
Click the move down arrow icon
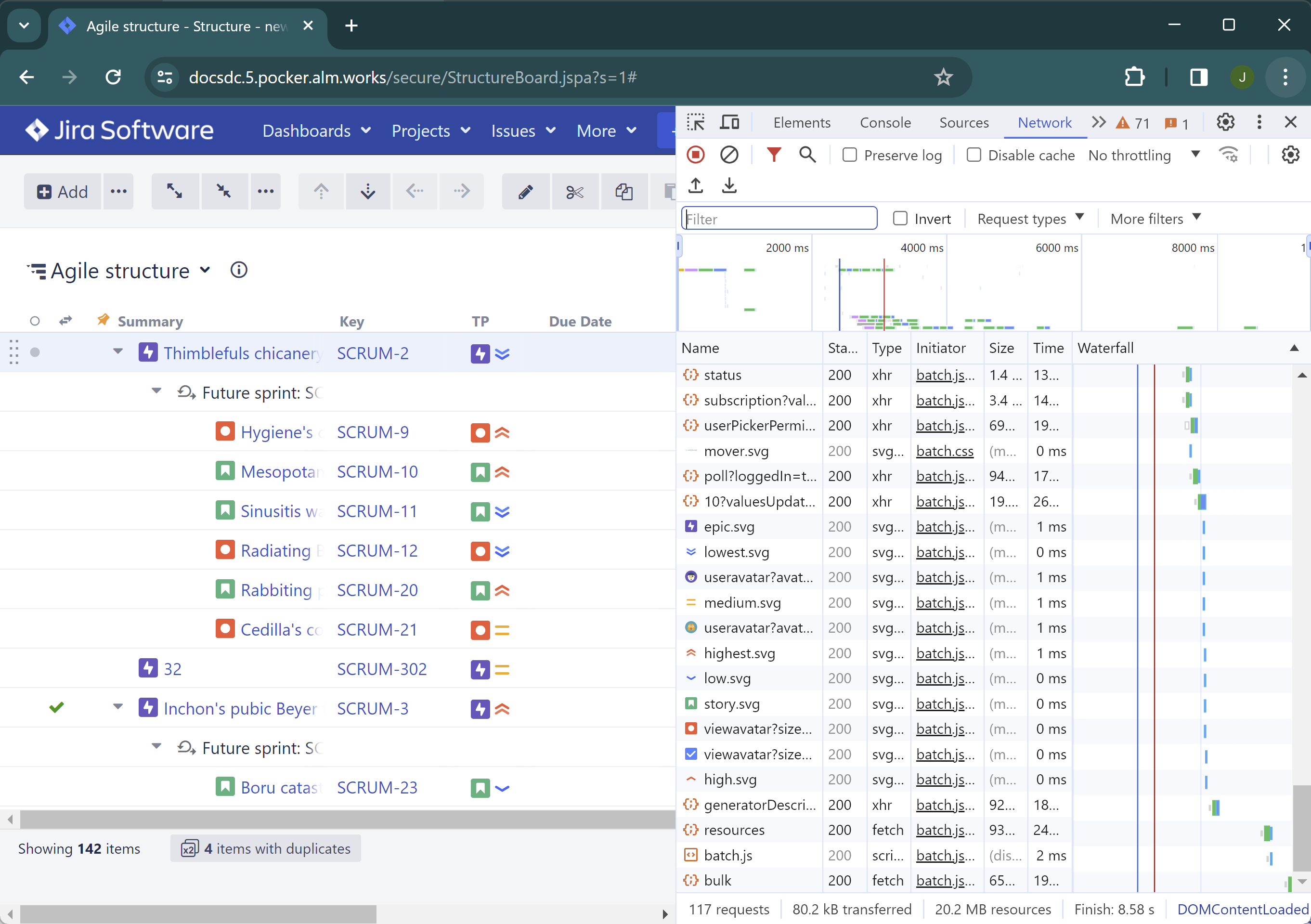click(x=368, y=191)
